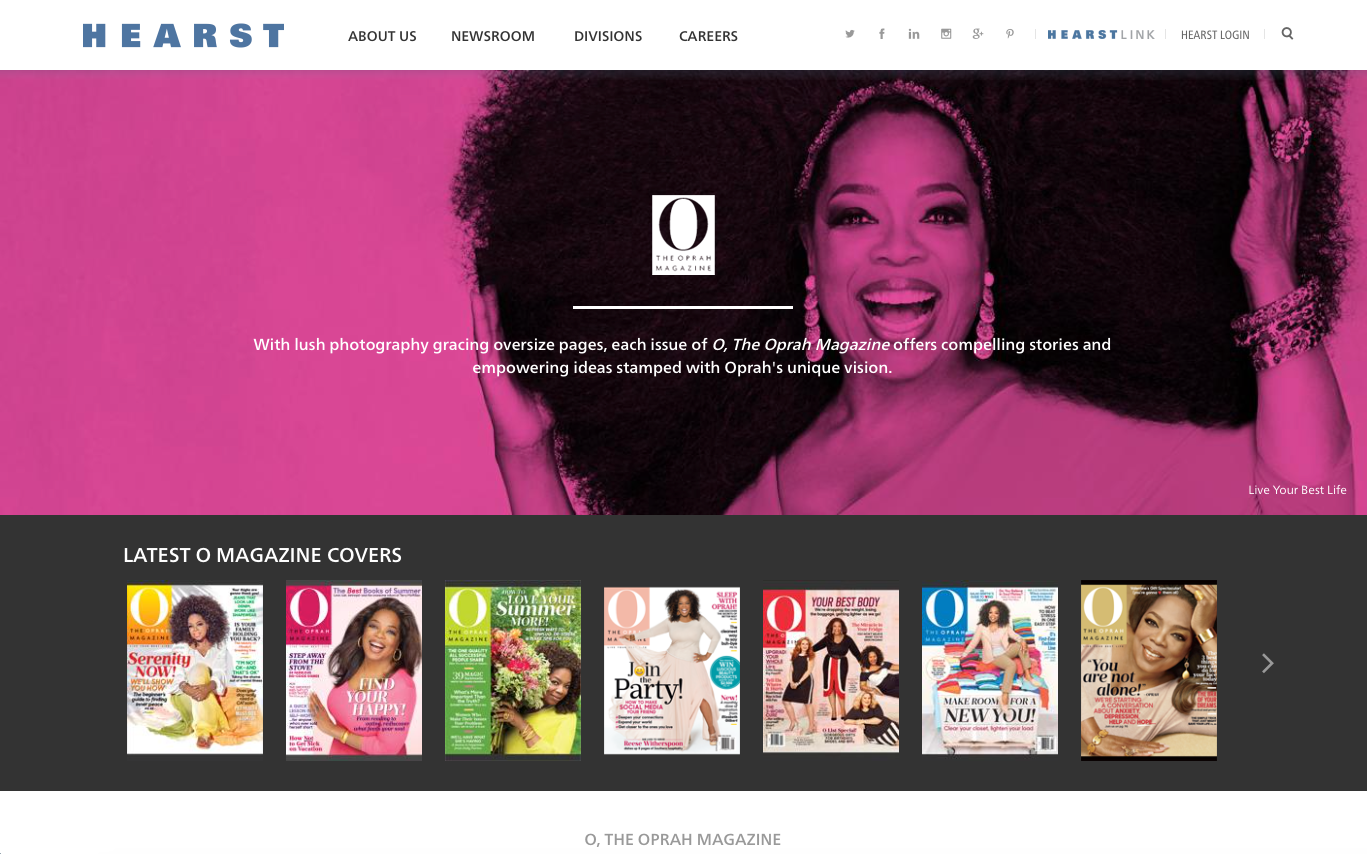Open the Serenity Now magazine cover

(195, 670)
